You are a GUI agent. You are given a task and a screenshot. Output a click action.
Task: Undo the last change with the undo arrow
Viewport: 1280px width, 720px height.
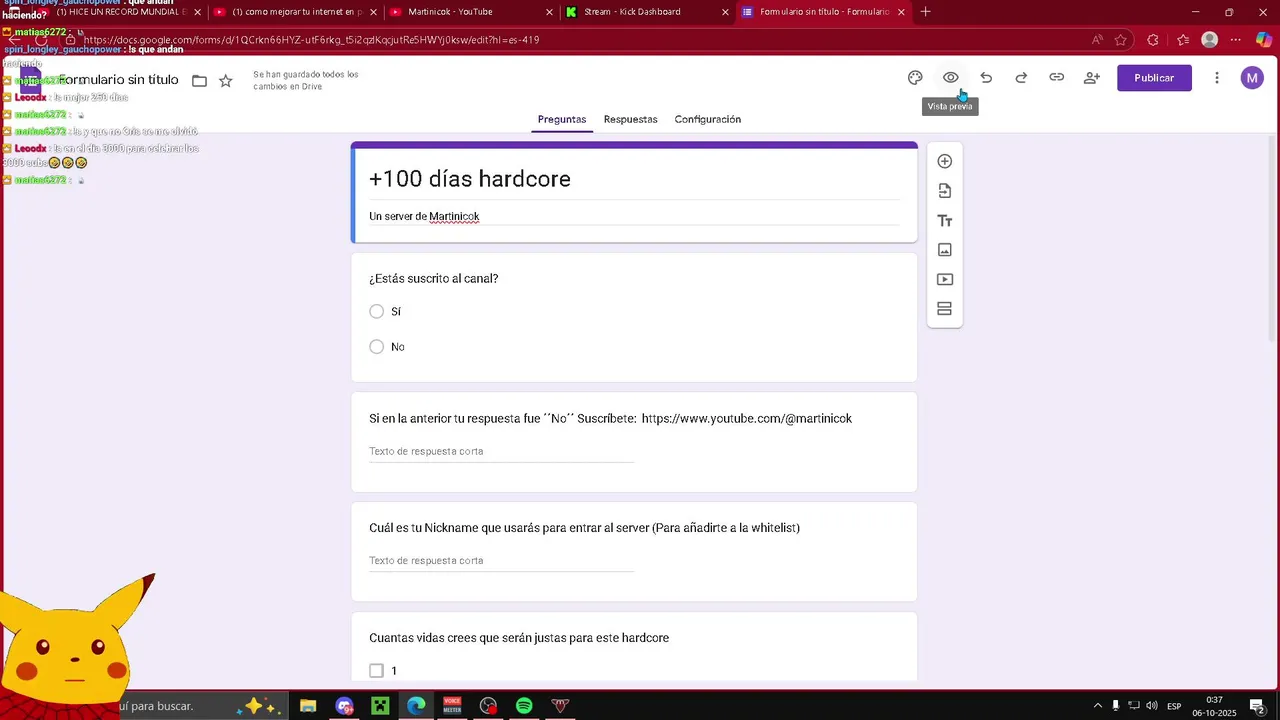(x=986, y=78)
